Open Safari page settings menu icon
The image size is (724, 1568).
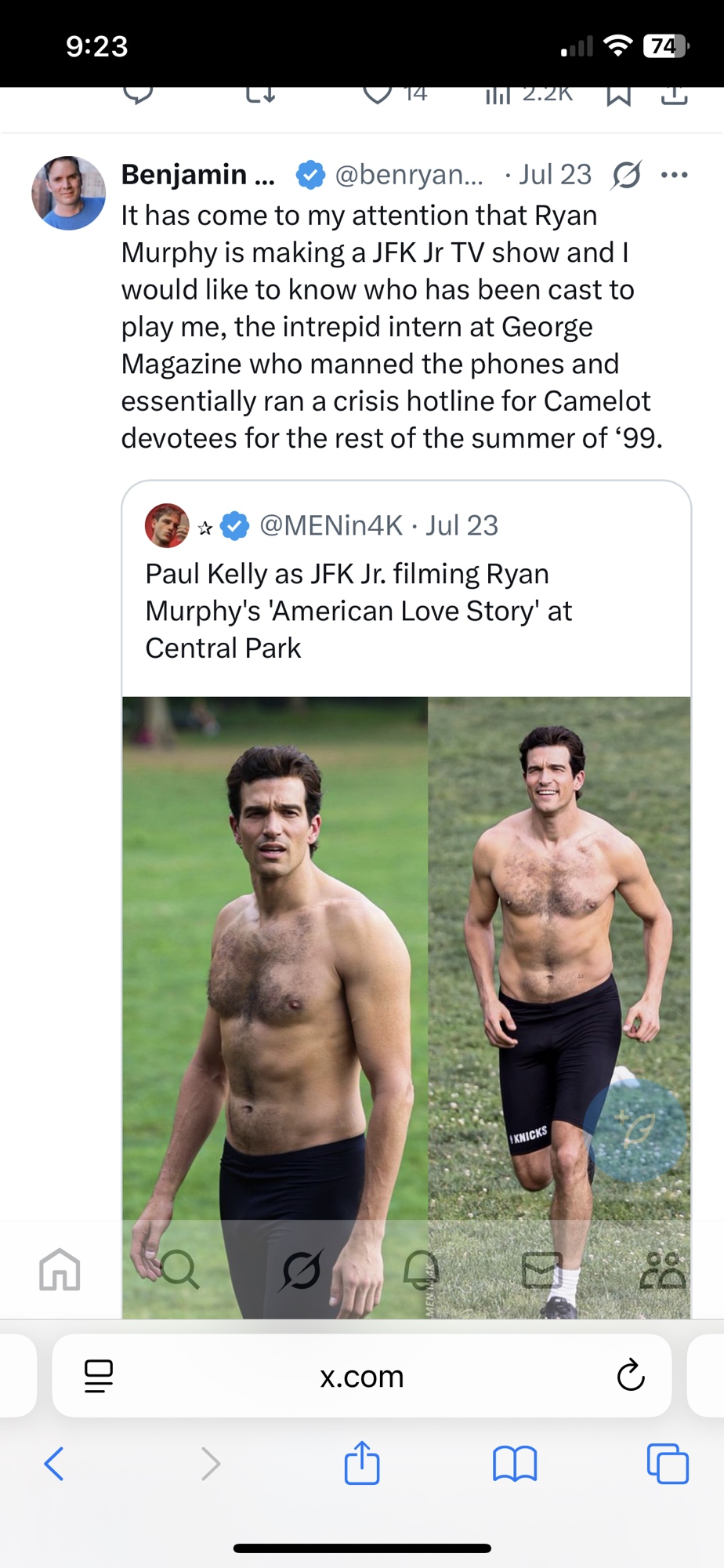[99, 1375]
